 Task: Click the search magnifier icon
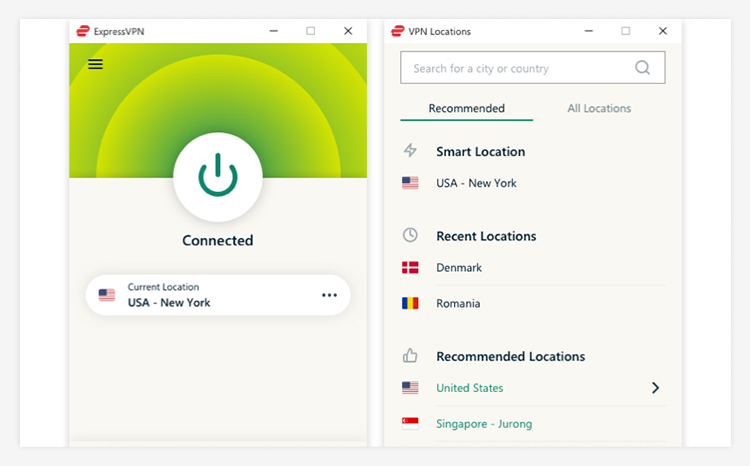click(x=643, y=68)
